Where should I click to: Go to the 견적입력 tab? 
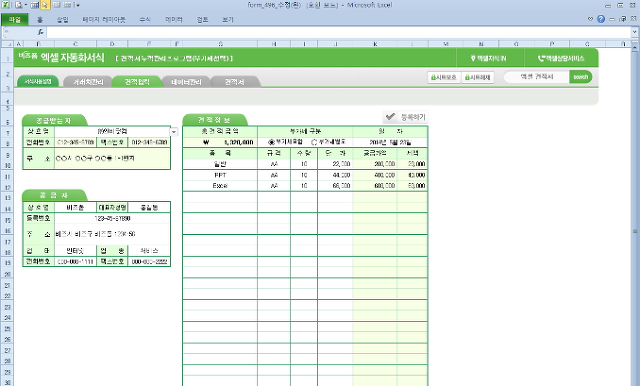(x=137, y=82)
